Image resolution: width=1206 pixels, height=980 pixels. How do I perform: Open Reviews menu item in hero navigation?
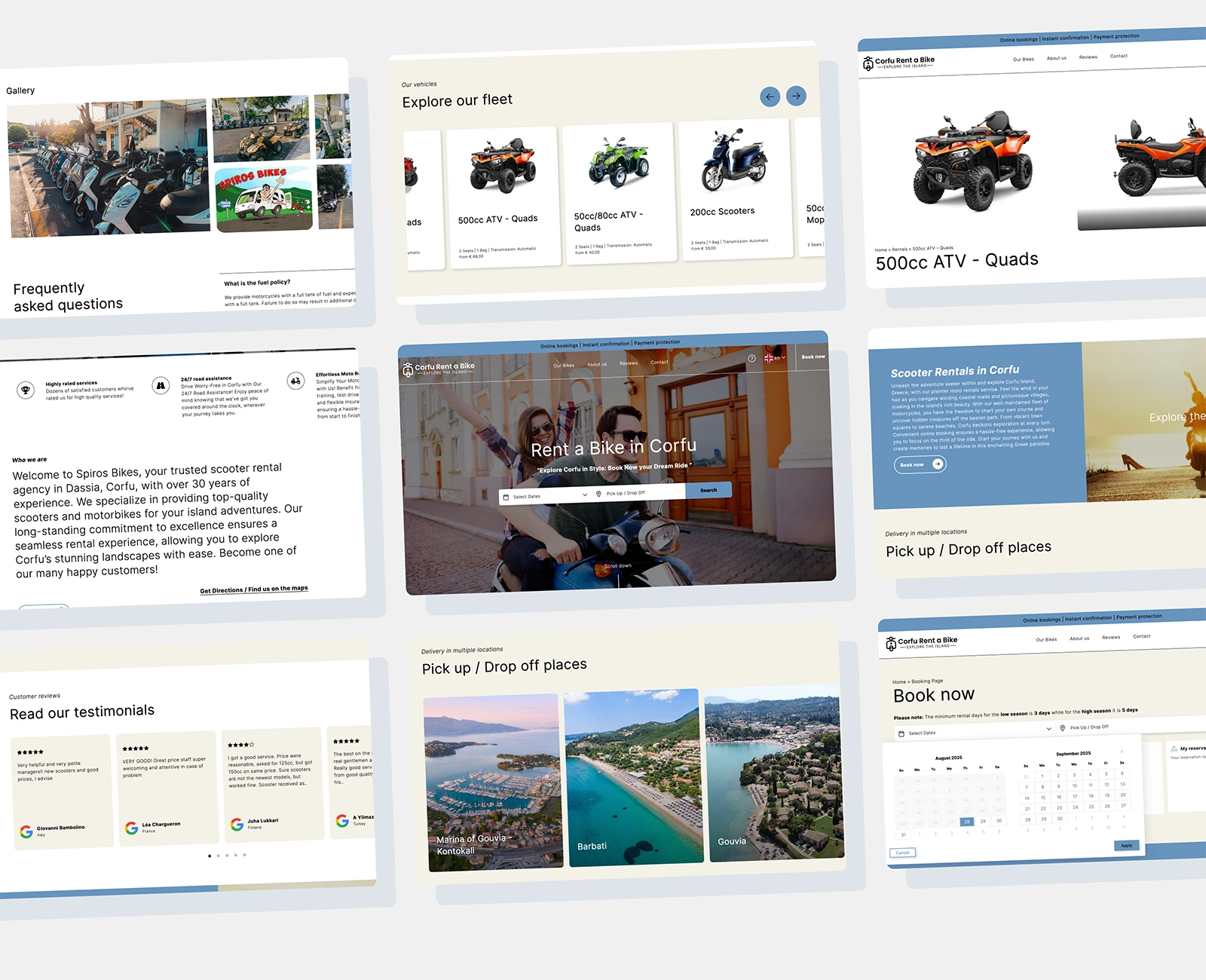point(629,363)
